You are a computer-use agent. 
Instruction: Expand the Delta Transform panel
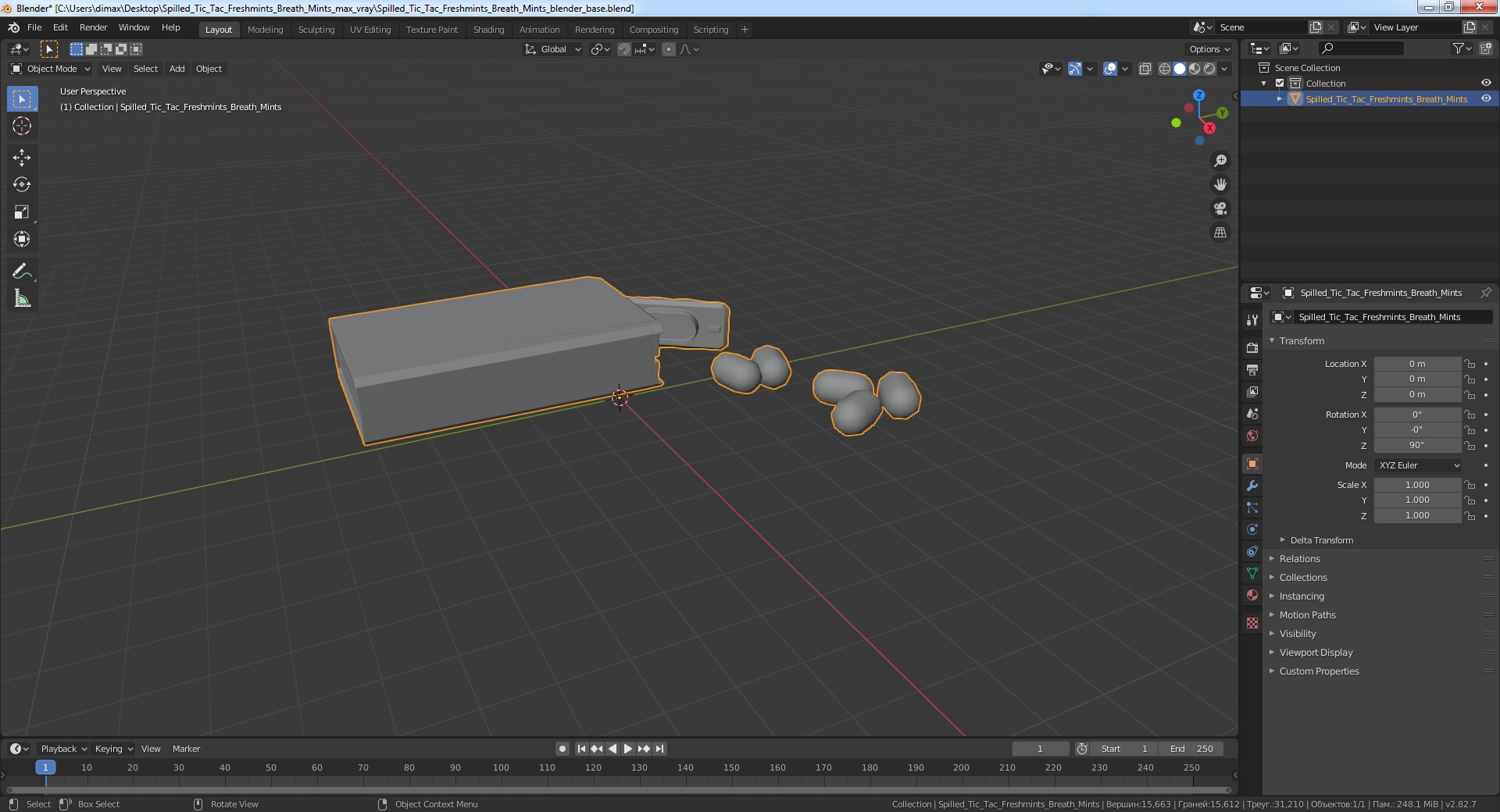click(x=1321, y=540)
